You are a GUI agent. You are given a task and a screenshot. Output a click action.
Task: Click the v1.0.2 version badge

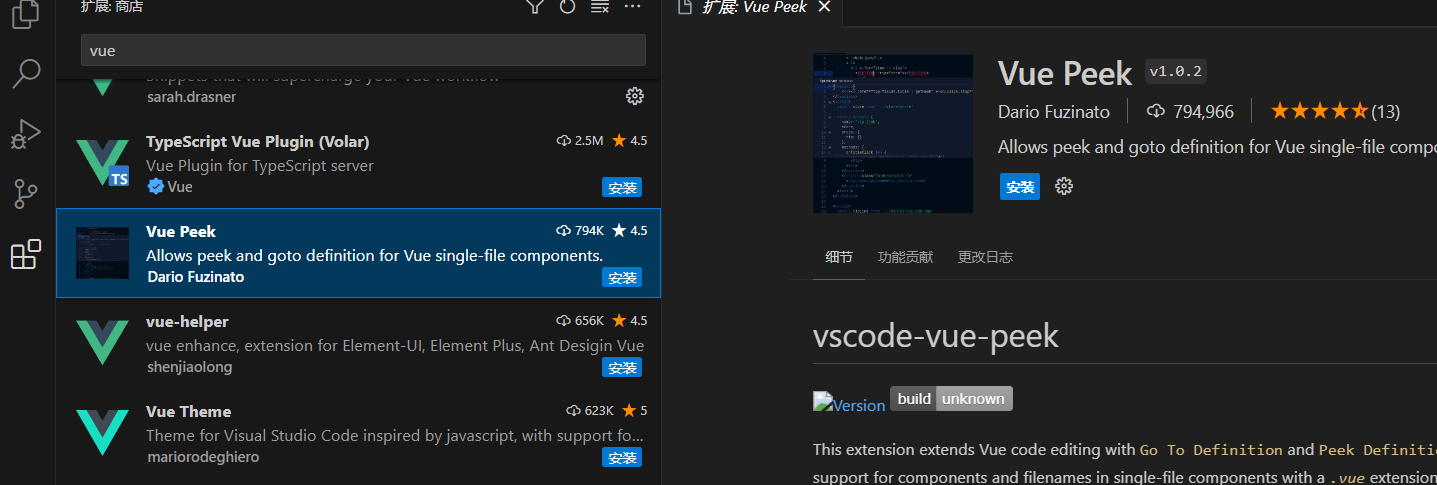pos(1177,72)
